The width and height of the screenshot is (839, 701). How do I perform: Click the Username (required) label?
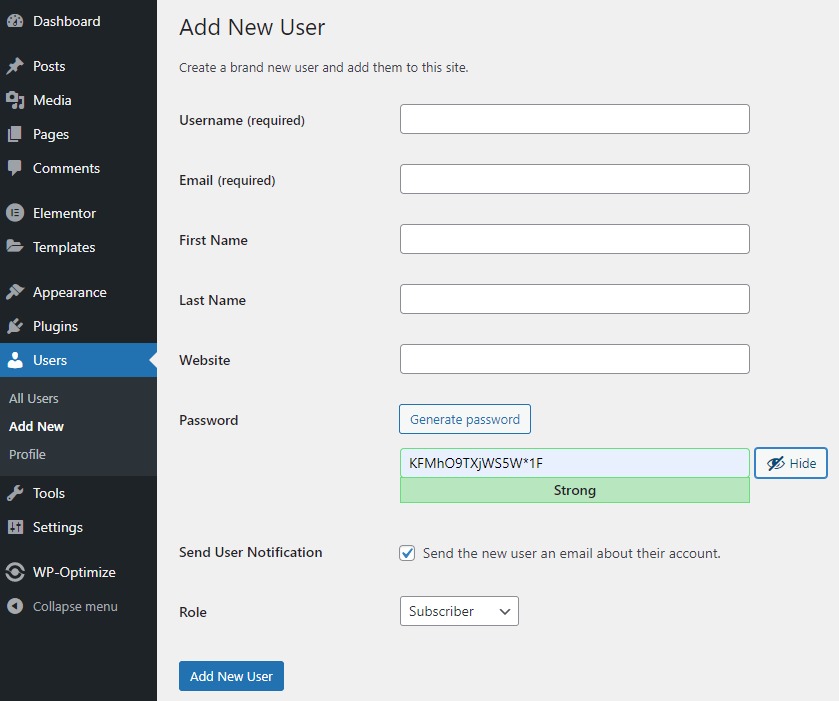click(242, 120)
